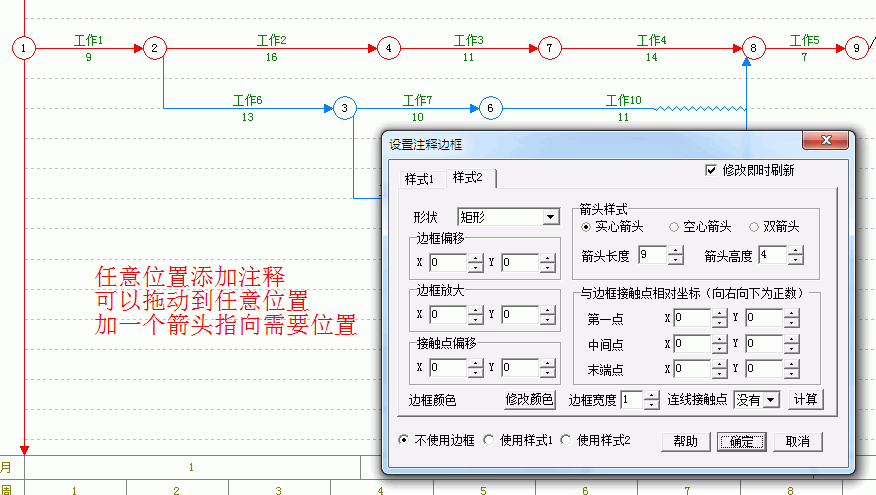
Task: Open the 连线接触点 dropdown
Action: click(771, 399)
